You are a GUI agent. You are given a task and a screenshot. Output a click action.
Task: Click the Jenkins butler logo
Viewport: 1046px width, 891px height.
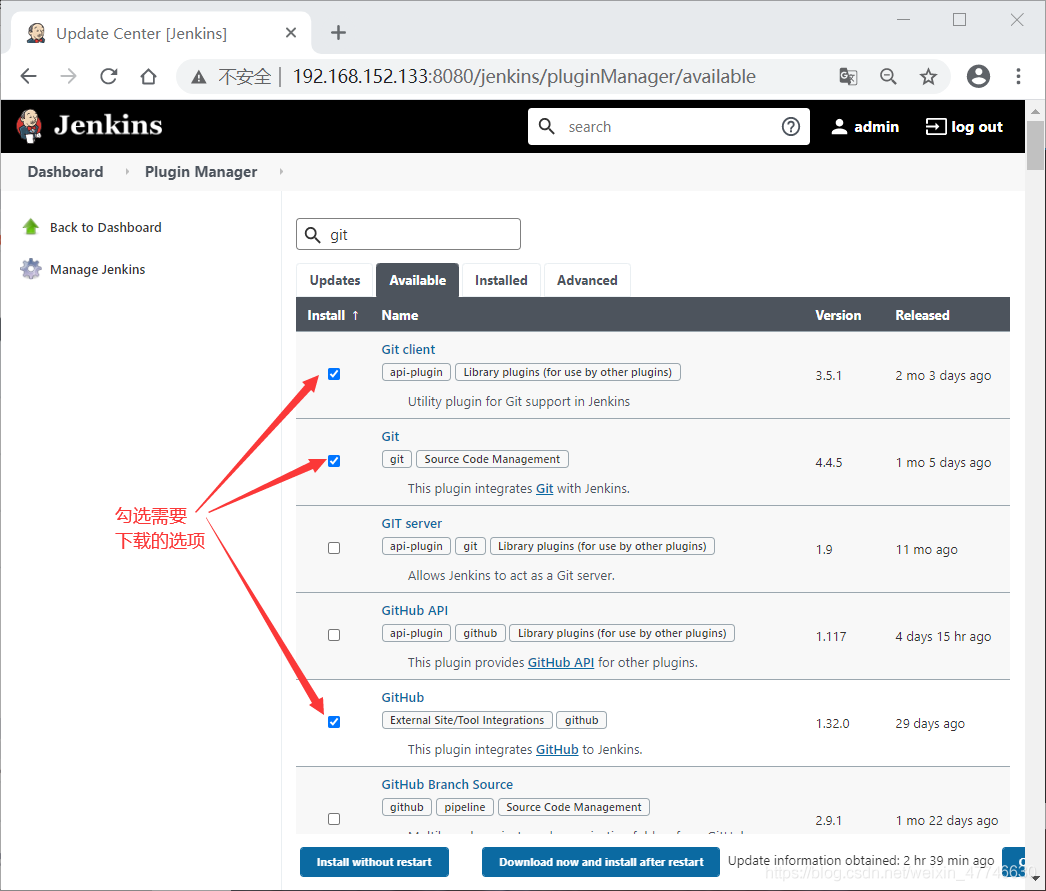click(x=29, y=126)
